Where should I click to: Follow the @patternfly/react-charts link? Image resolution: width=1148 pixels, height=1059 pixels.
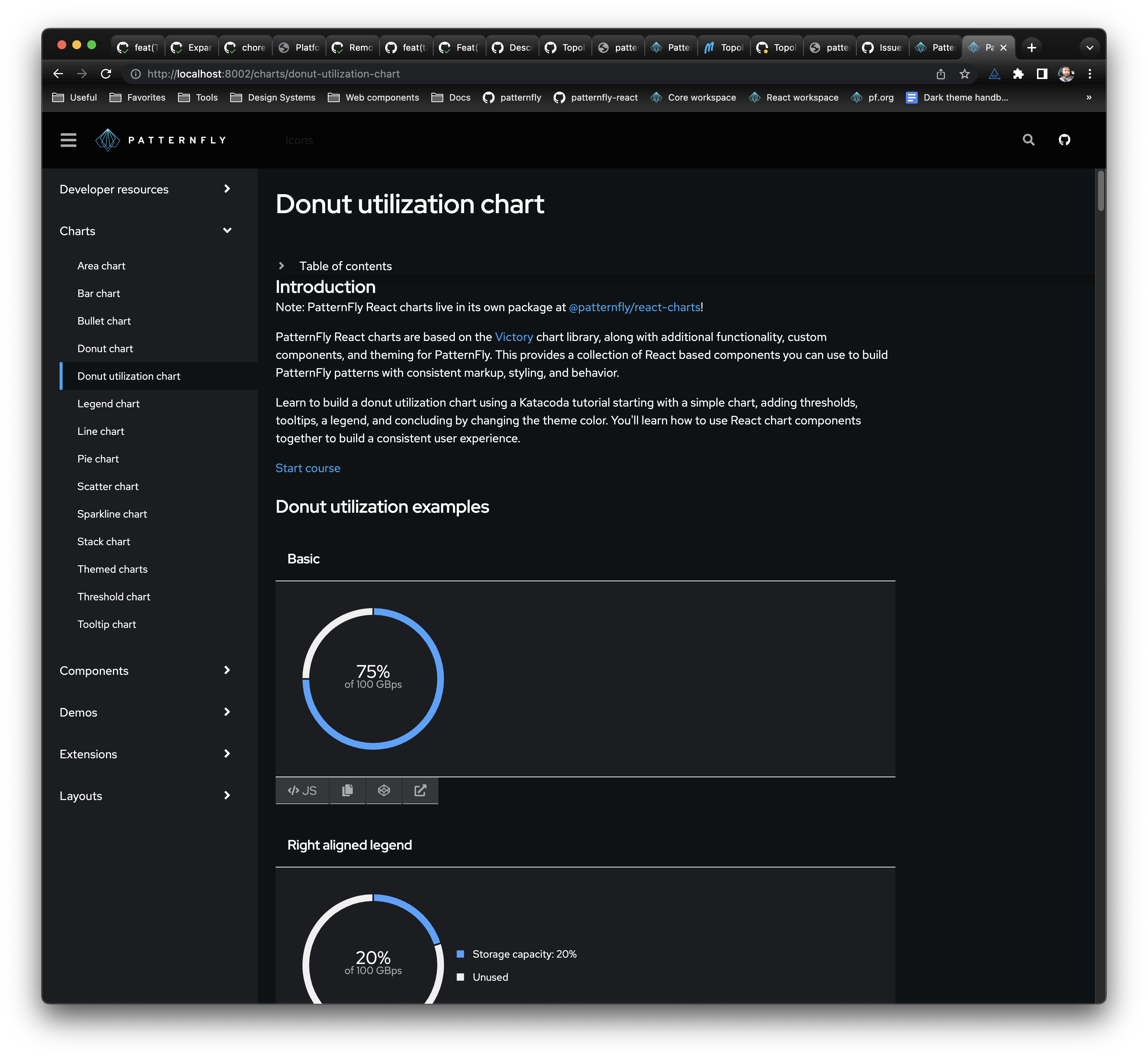coord(634,307)
